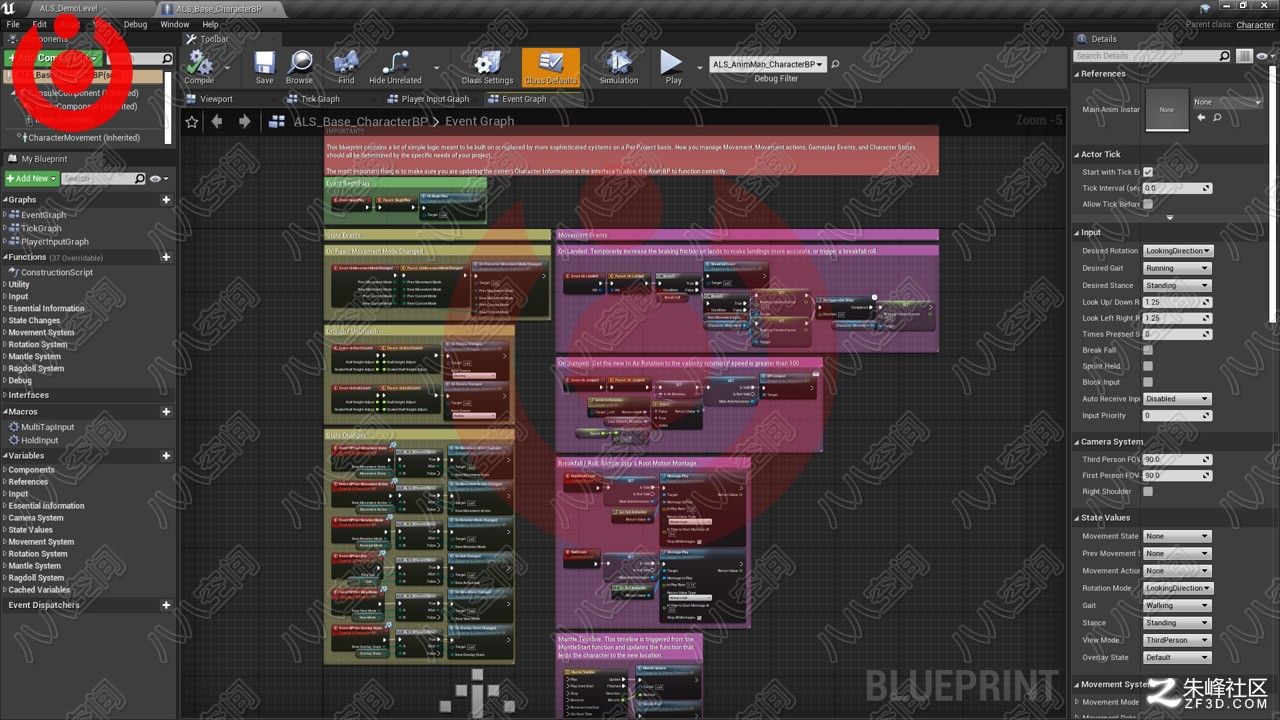Navigate forward in graph history
The image size is (1280, 720).
click(244, 121)
